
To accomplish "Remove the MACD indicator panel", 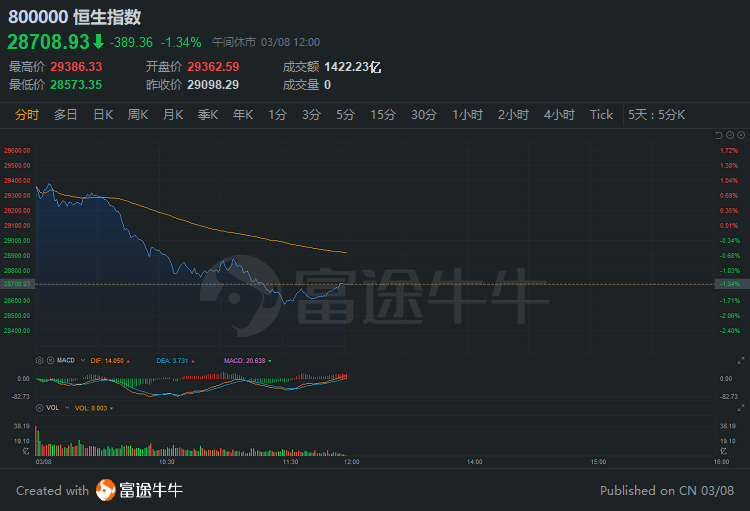I will pyautogui.click(x=50, y=360).
